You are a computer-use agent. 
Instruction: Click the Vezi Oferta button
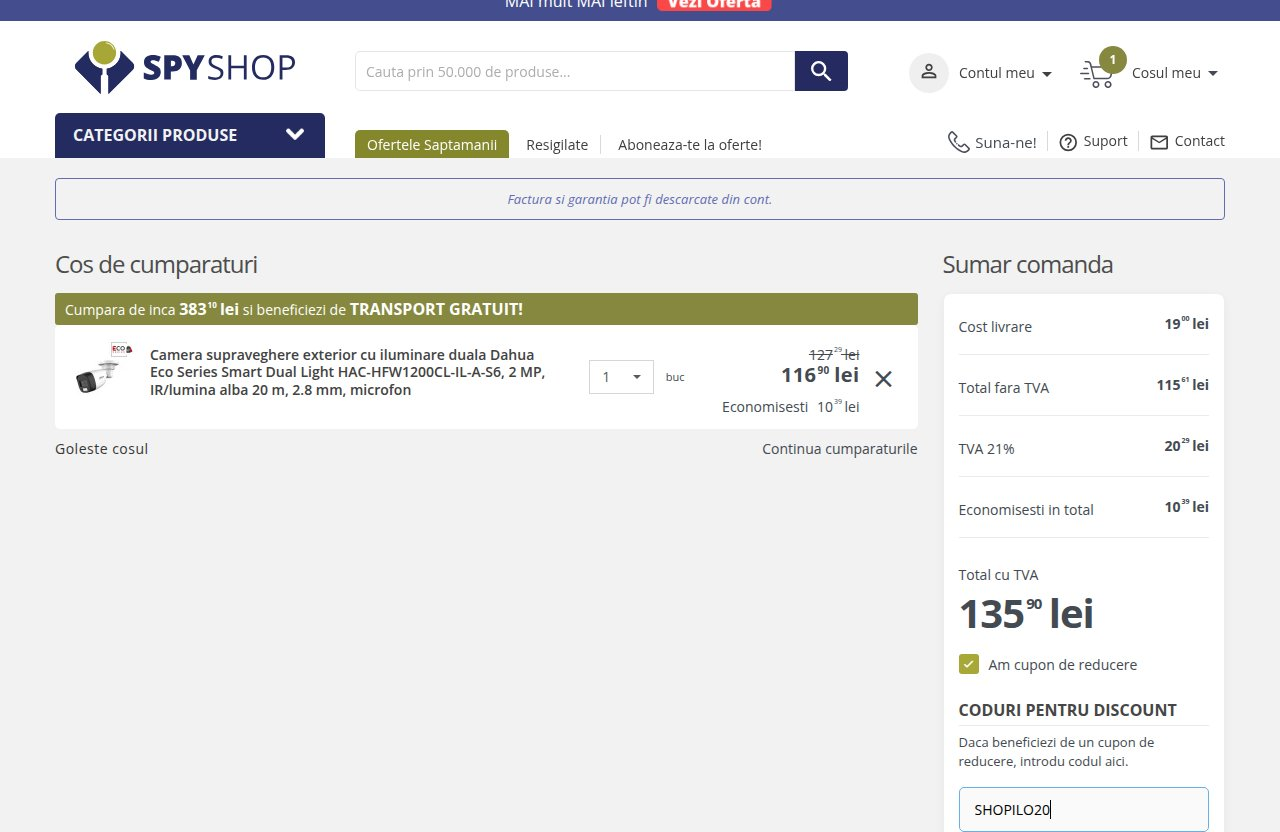(714, 4)
